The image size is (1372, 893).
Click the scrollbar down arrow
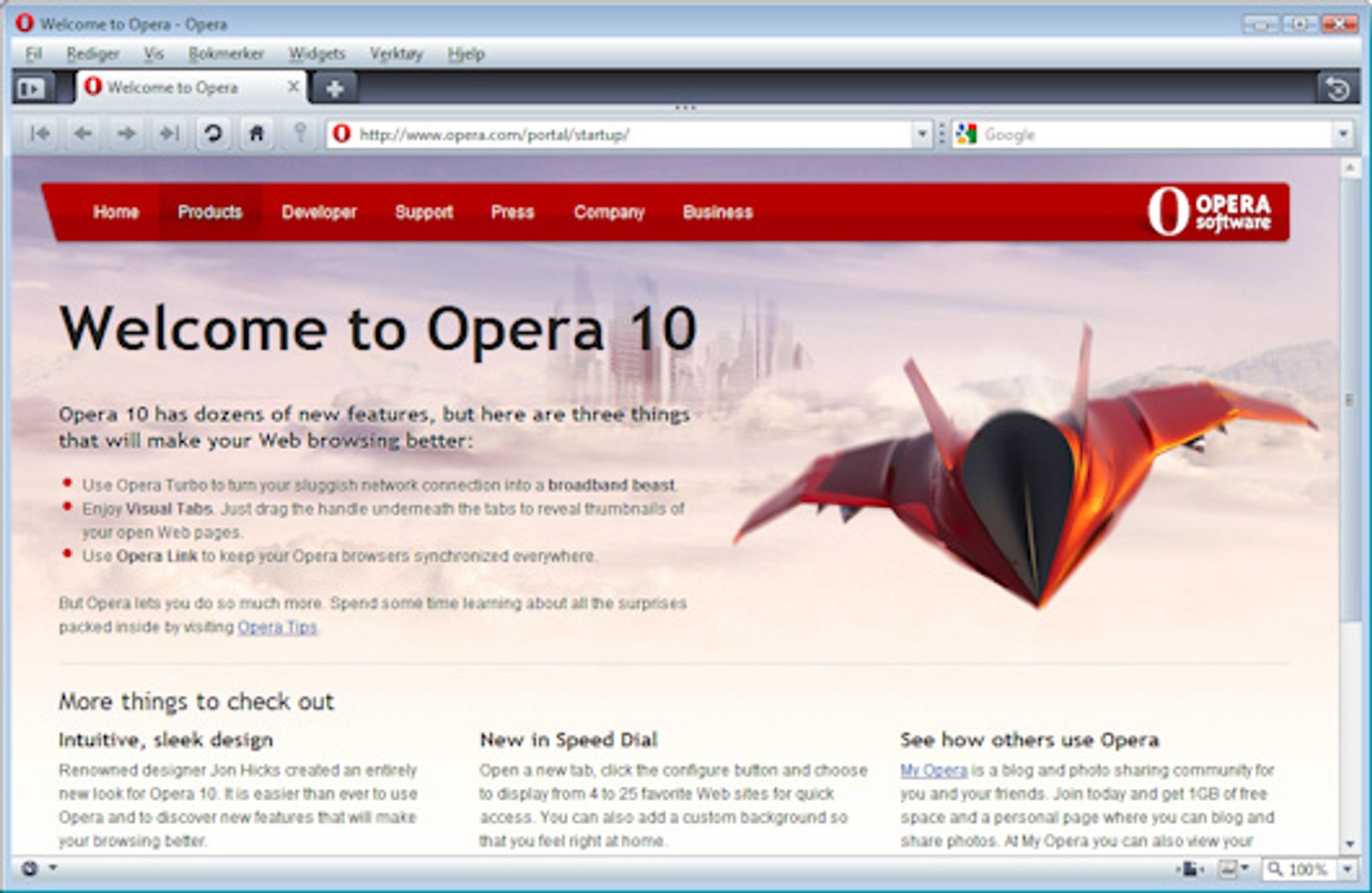(x=1350, y=844)
